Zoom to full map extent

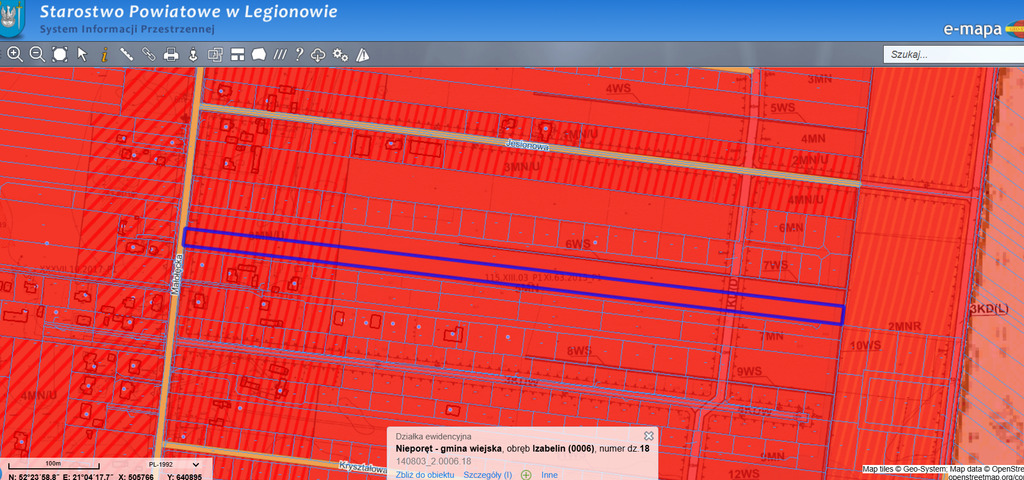pos(59,55)
